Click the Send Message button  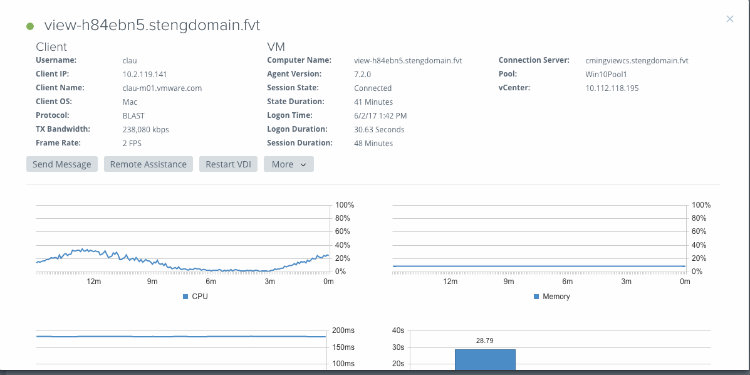62,164
